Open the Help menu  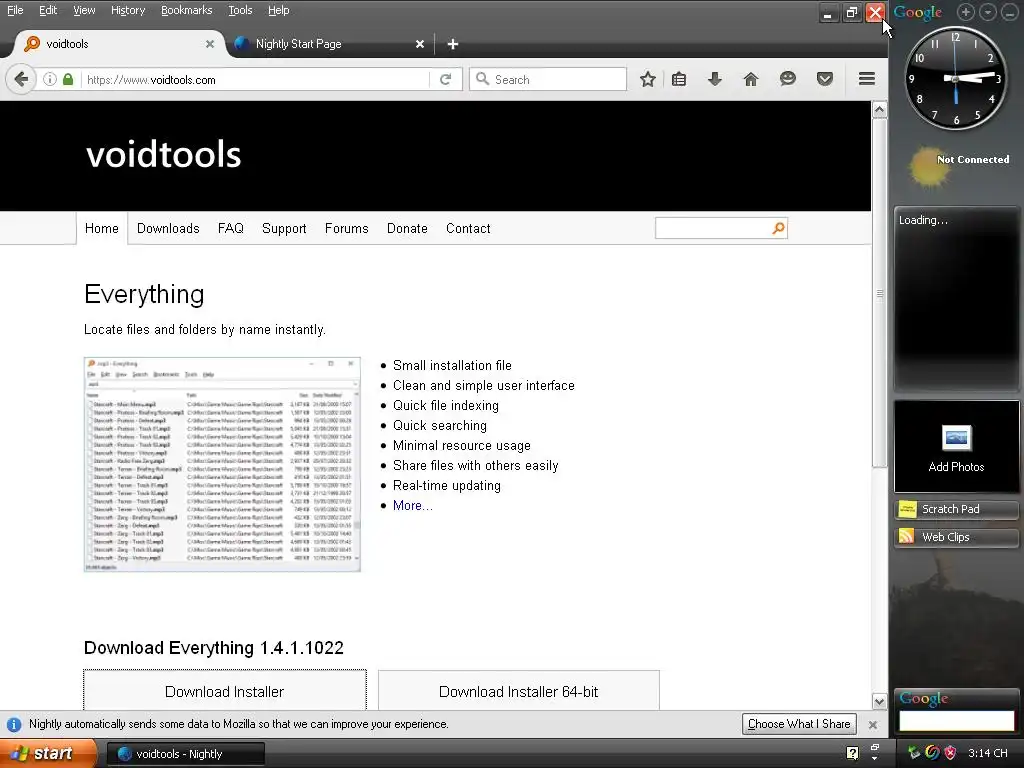[x=278, y=10]
